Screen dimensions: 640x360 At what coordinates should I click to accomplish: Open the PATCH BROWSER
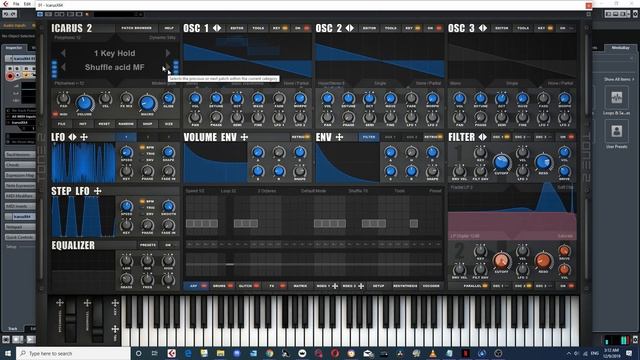click(136, 28)
